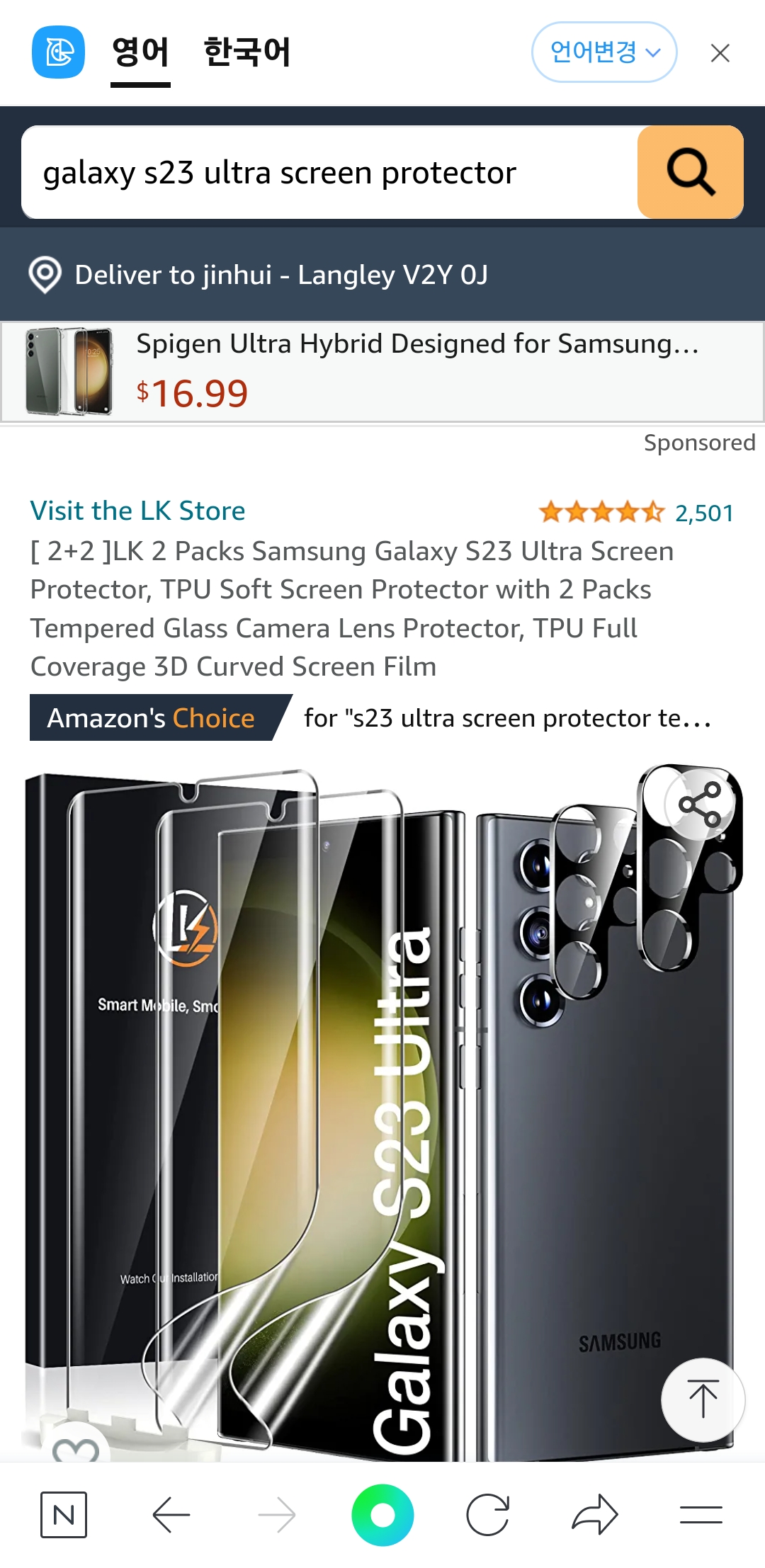Toggle the heart wishlist icon
This screenshot has width=765, height=1568.
pos(76,1446)
